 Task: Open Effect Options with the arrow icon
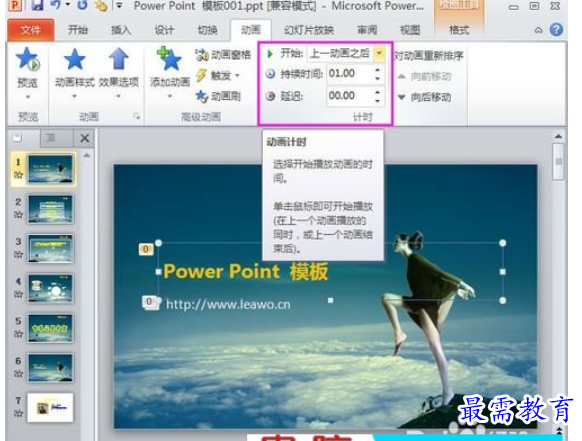point(119,59)
